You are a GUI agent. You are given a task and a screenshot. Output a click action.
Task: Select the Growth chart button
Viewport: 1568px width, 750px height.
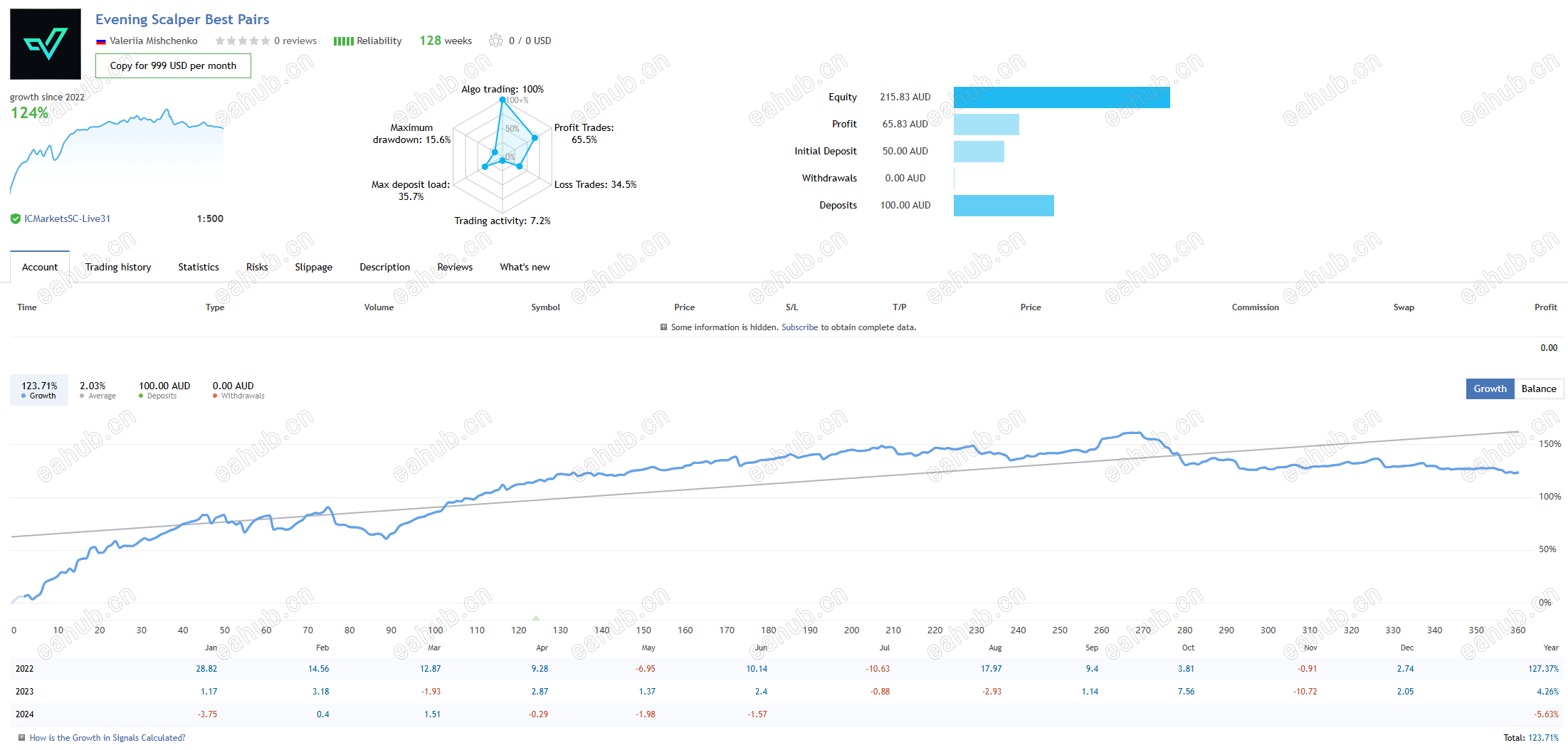(x=1490, y=389)
